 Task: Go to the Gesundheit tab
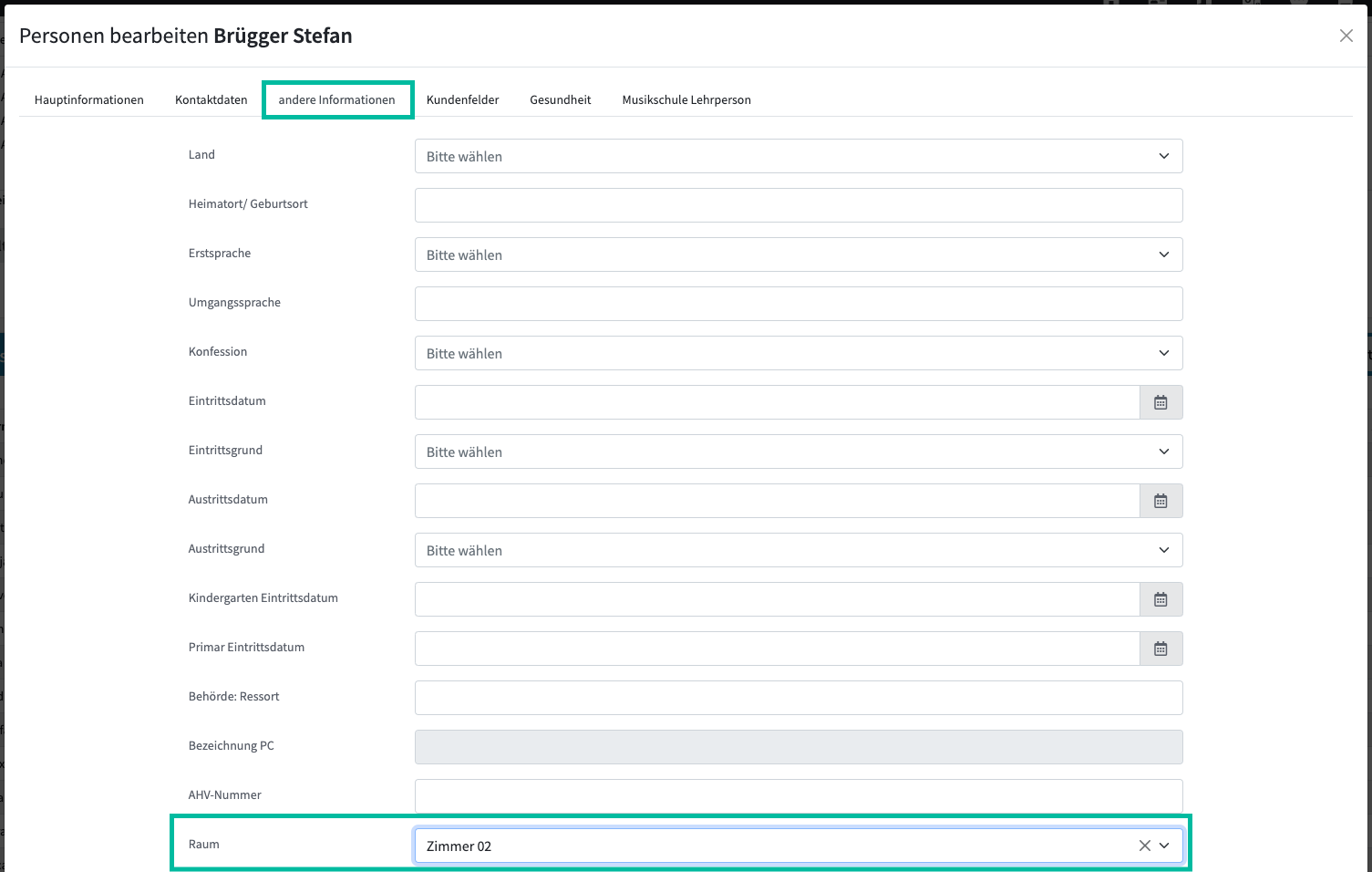(561, 99)
